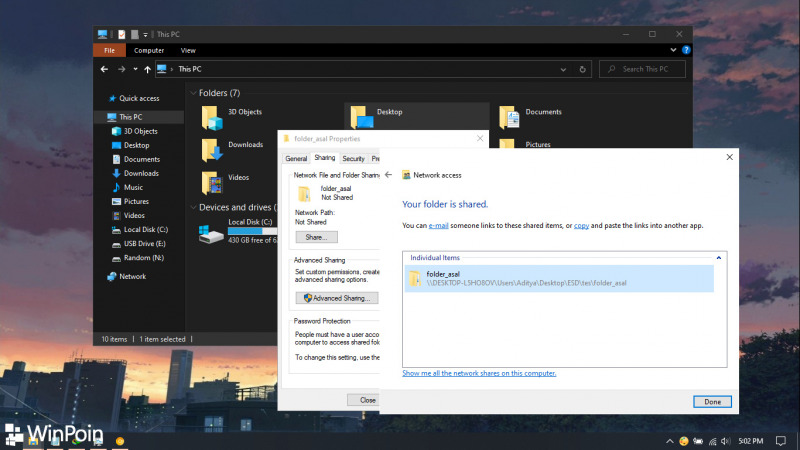Click Close in Properties dialog
800x450 pixels.
[x=364, y=400]
